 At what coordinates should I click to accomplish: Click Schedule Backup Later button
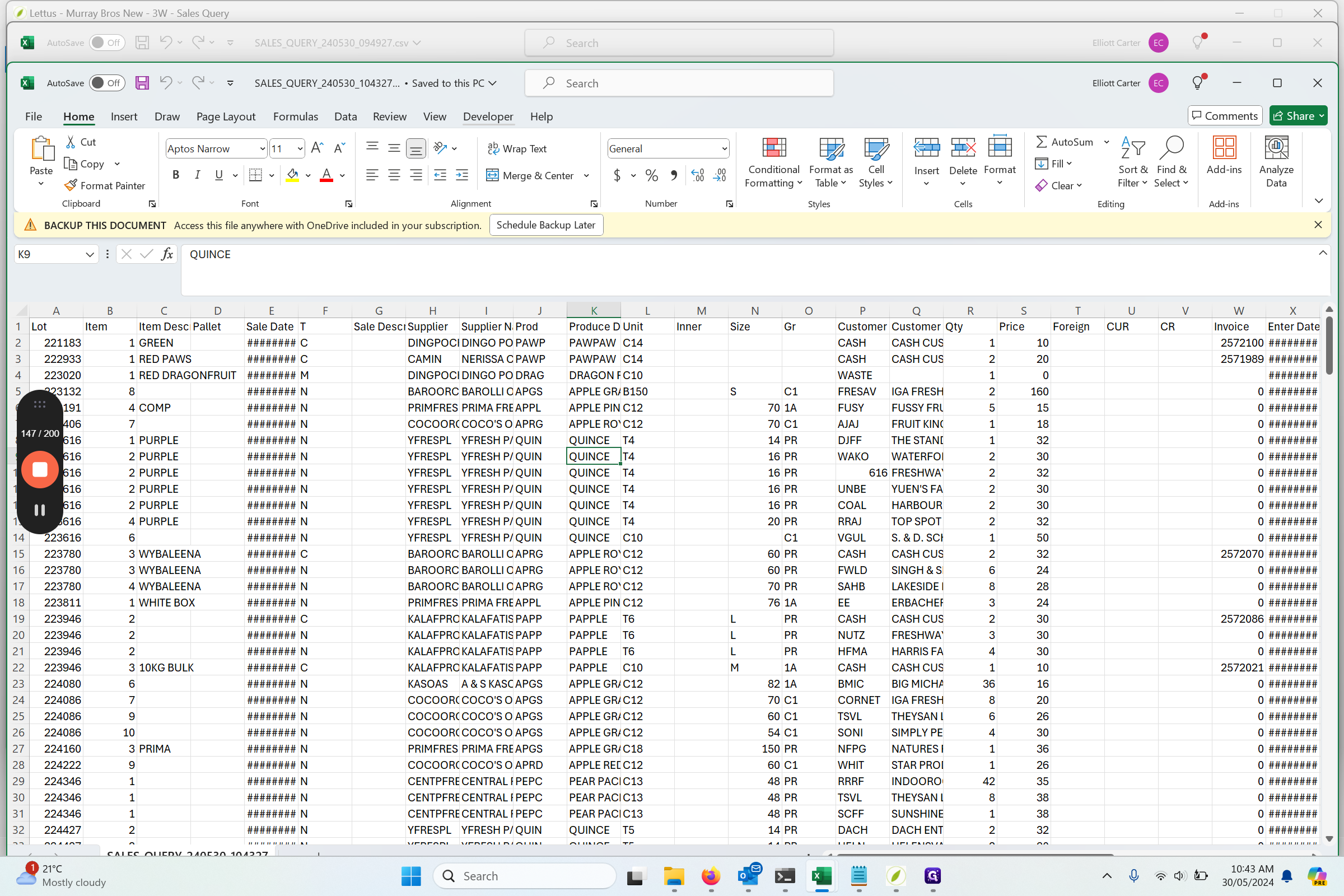(x=545, y=225)
